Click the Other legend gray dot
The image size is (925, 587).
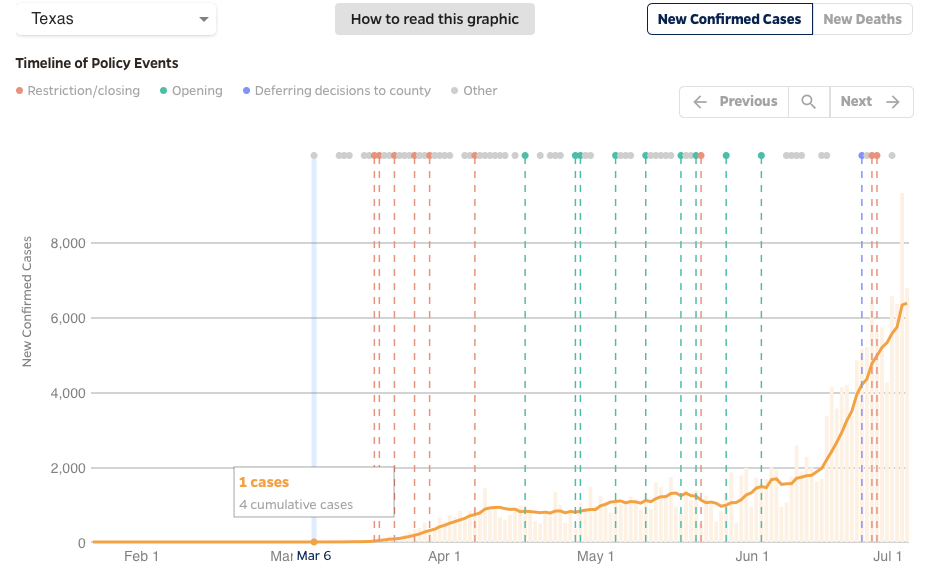point(454,91)
